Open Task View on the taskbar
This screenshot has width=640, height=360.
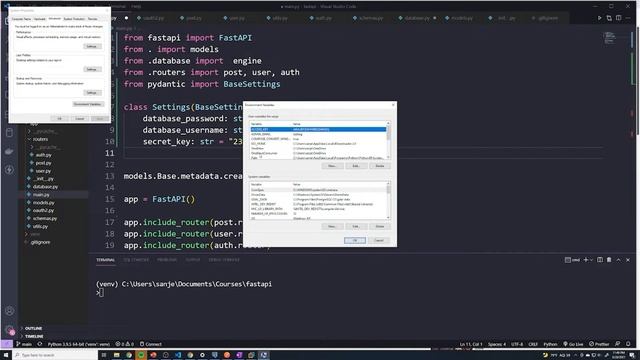coord(104,355)
